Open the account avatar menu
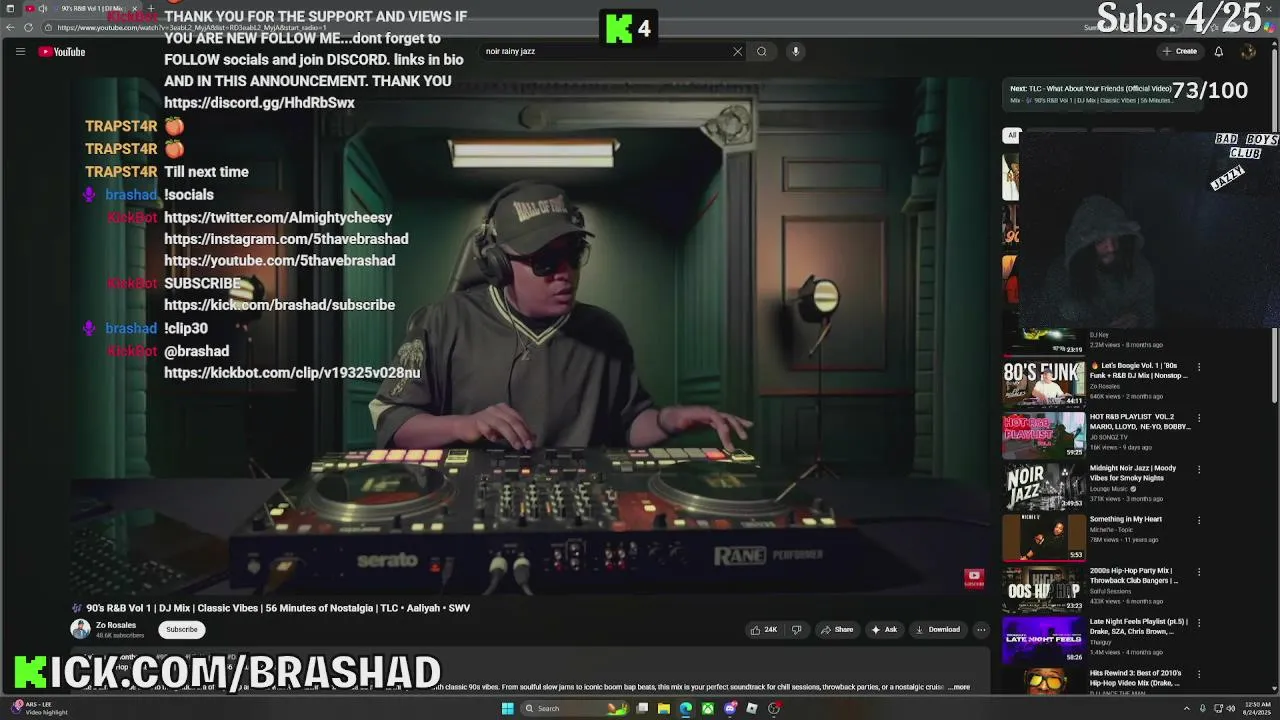Viewport: 1280px width, 720px height. (1248, 51)
